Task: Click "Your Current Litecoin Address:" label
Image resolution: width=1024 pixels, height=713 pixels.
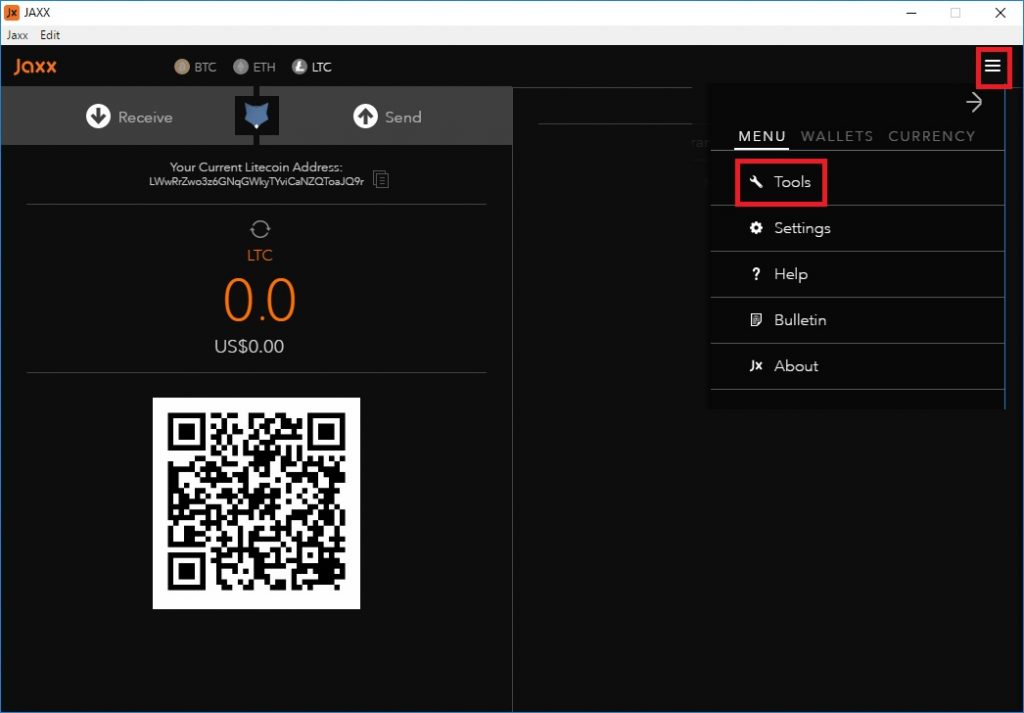Action: coord(256,167)
